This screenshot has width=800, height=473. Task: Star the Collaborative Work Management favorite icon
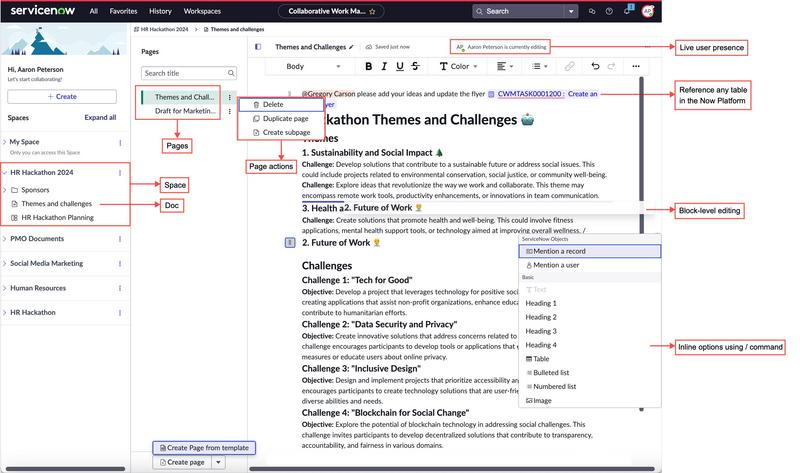click(372, 11)
